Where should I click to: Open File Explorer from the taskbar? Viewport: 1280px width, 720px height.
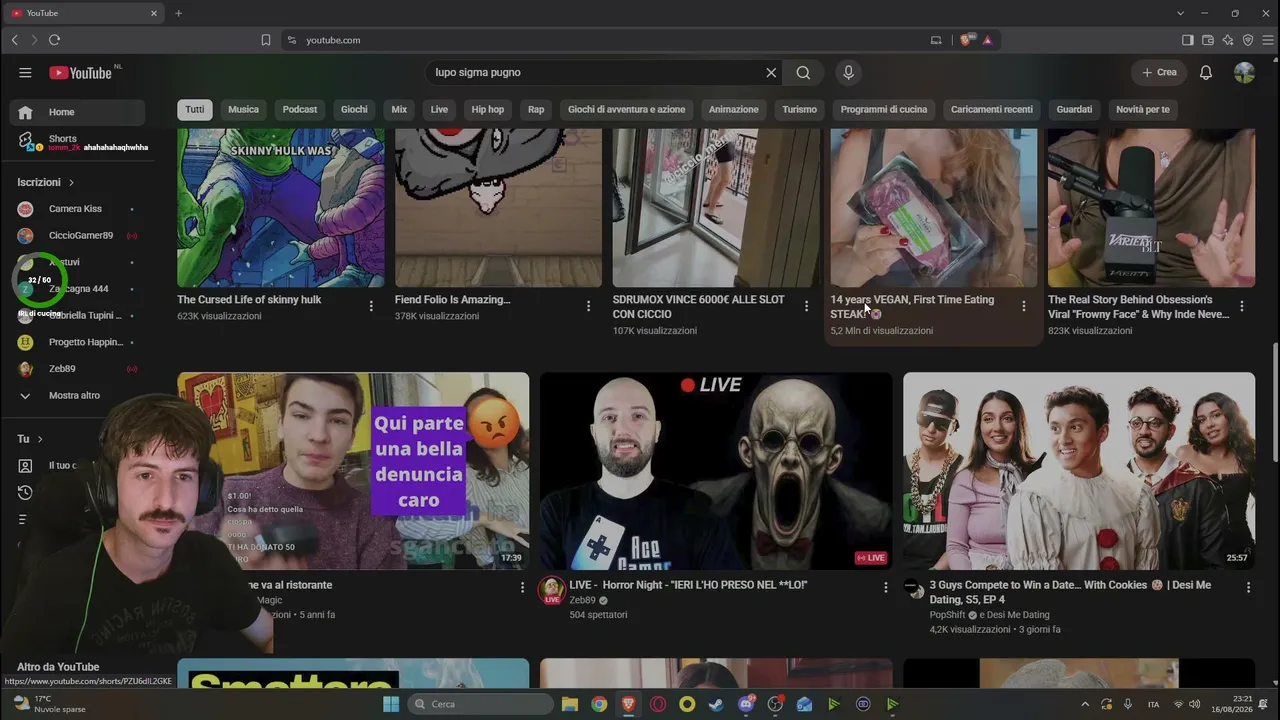point(570,704)
